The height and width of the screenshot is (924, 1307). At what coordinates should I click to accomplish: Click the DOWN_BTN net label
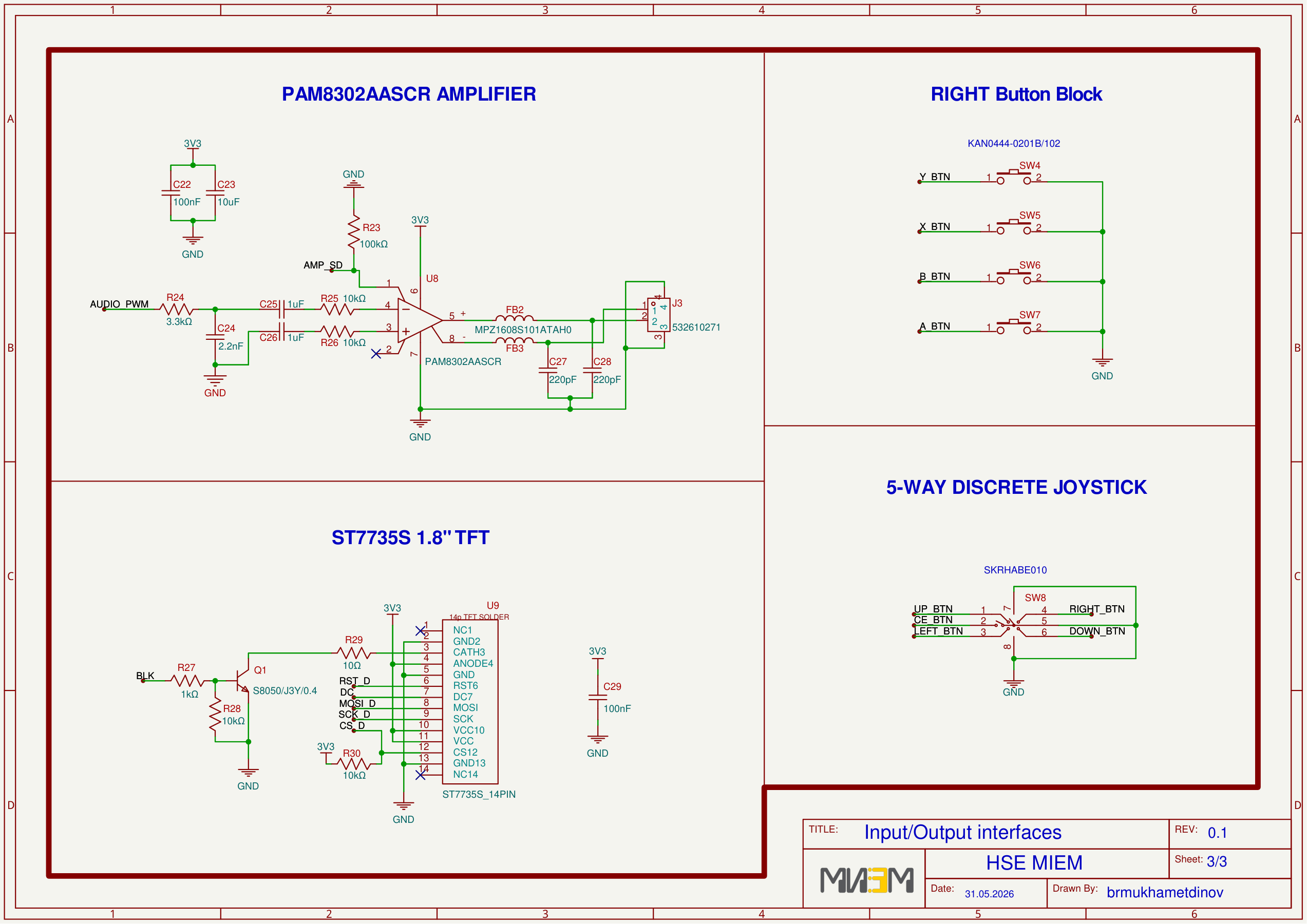click(x=1097, y=631)
